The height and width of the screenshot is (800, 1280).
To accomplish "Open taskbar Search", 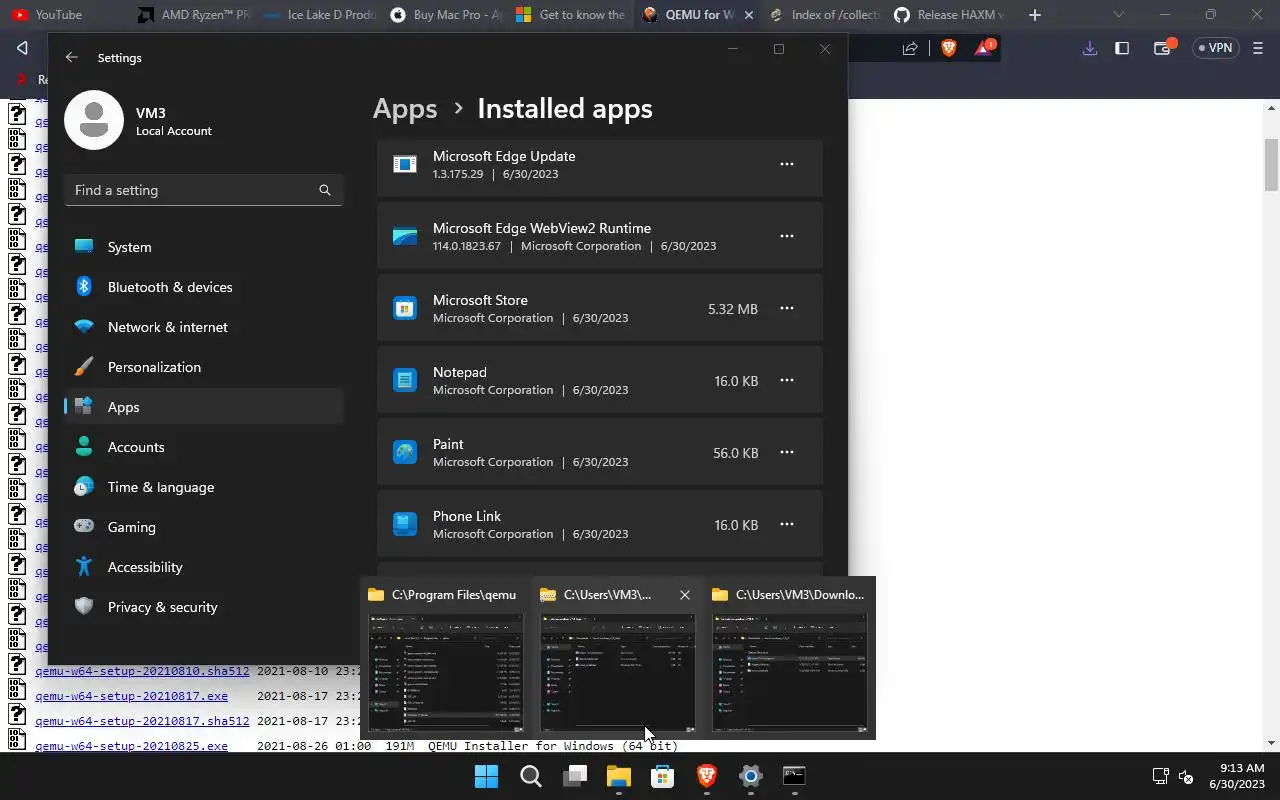I will click(530, 776).
